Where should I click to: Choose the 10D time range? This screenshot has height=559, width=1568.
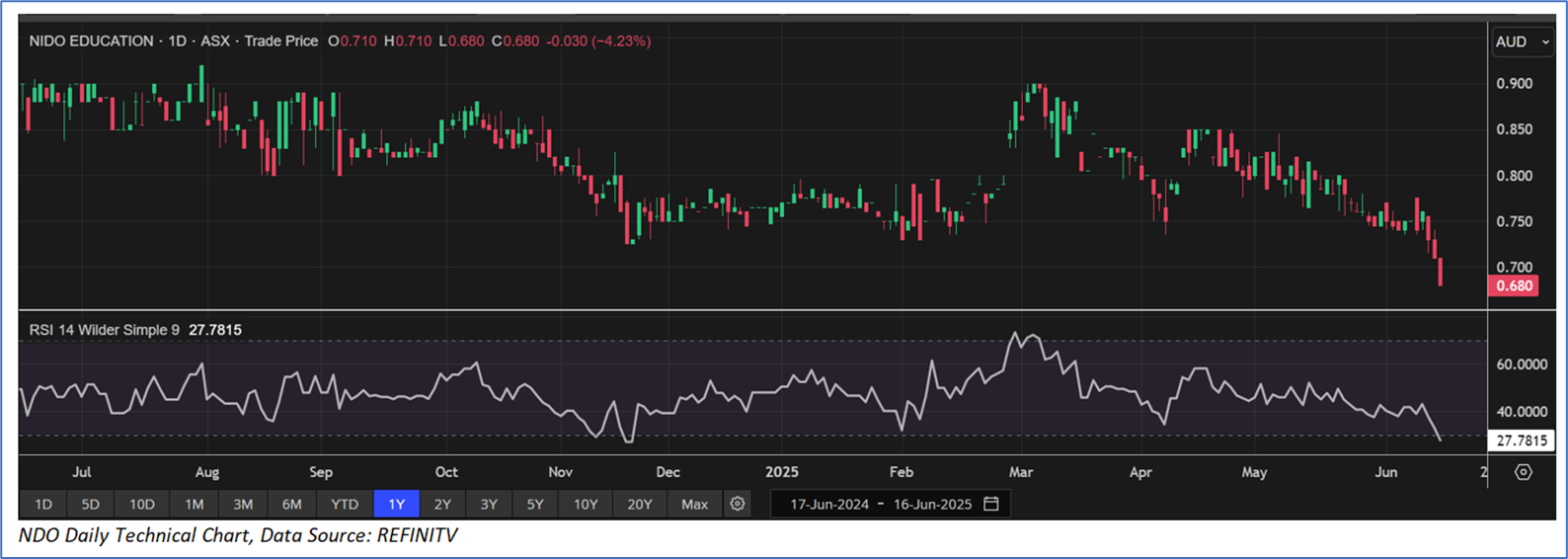pyautogui.click(x=142, y=504)
